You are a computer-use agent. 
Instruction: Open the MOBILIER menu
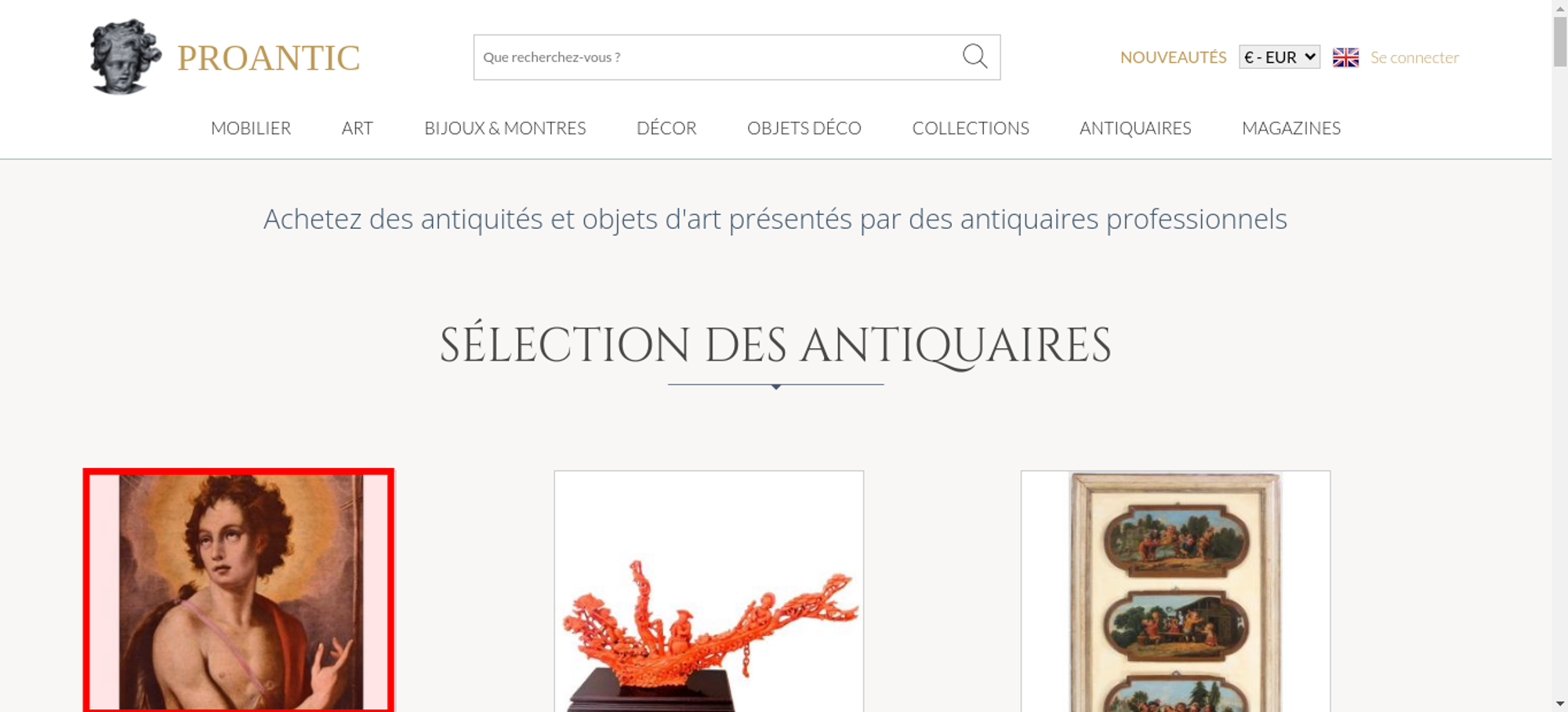coord(251,128)
